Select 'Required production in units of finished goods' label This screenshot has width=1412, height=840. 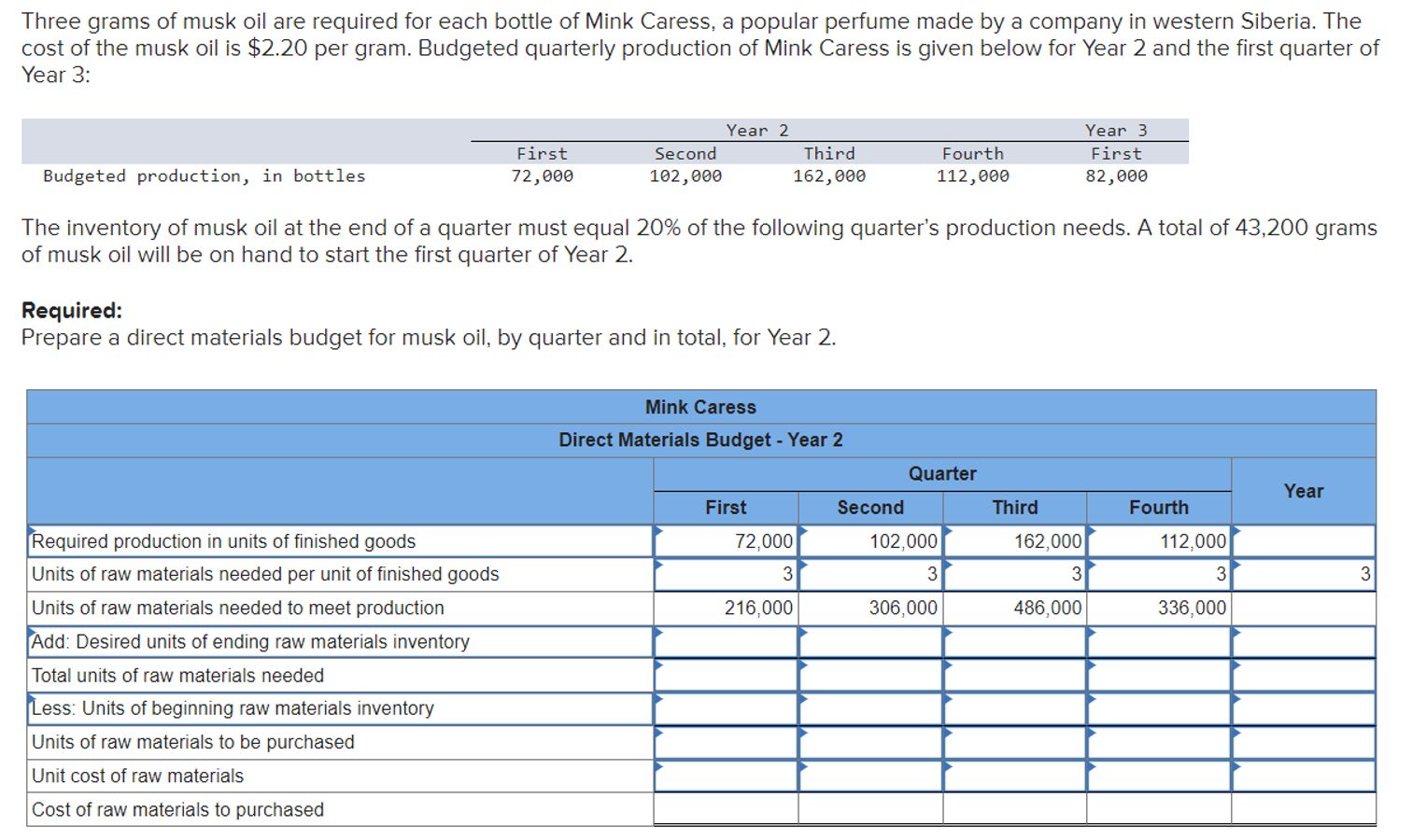[223, 541]
